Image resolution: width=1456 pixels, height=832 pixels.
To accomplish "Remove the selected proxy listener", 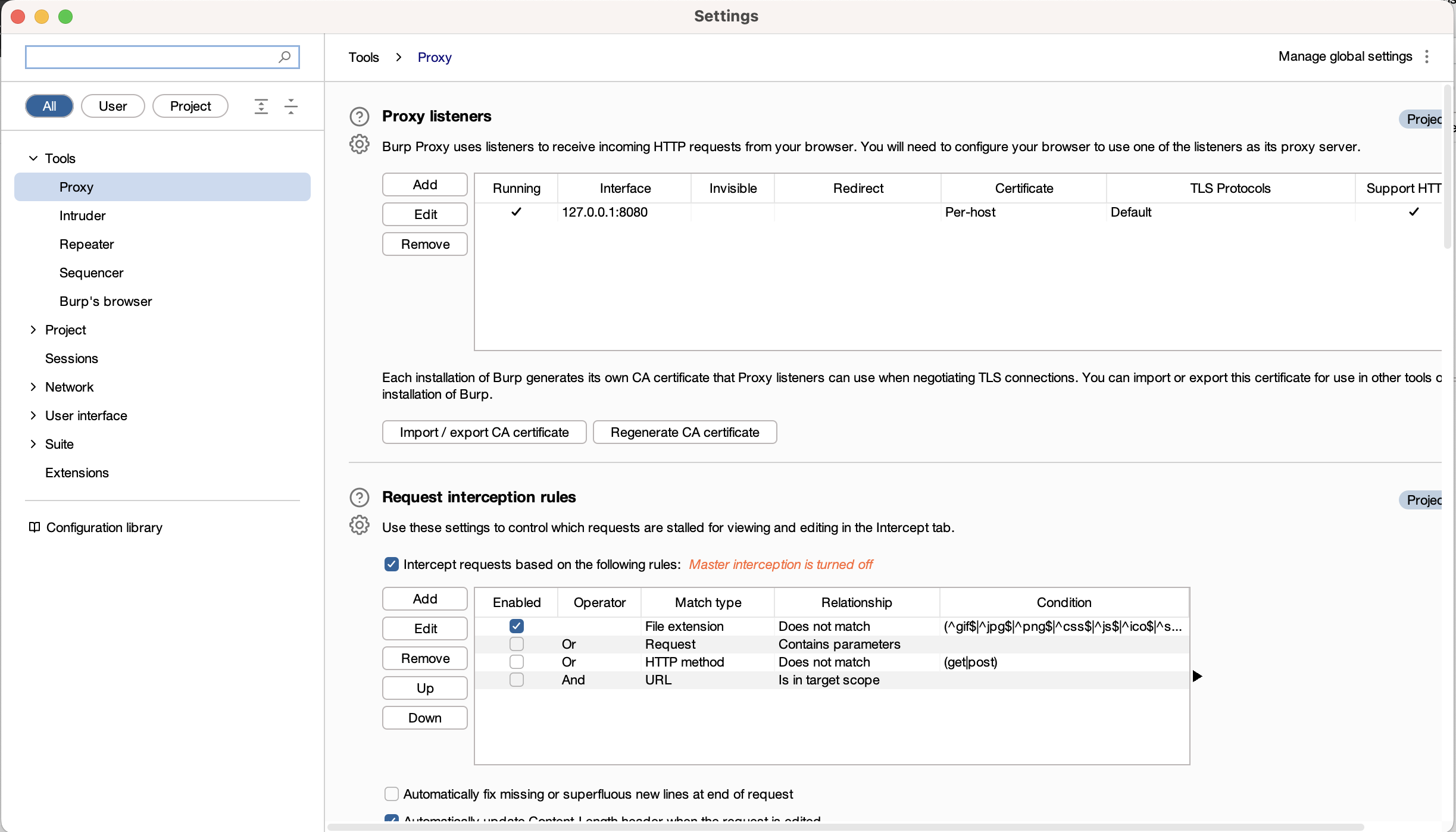I will tap(425, 244).
